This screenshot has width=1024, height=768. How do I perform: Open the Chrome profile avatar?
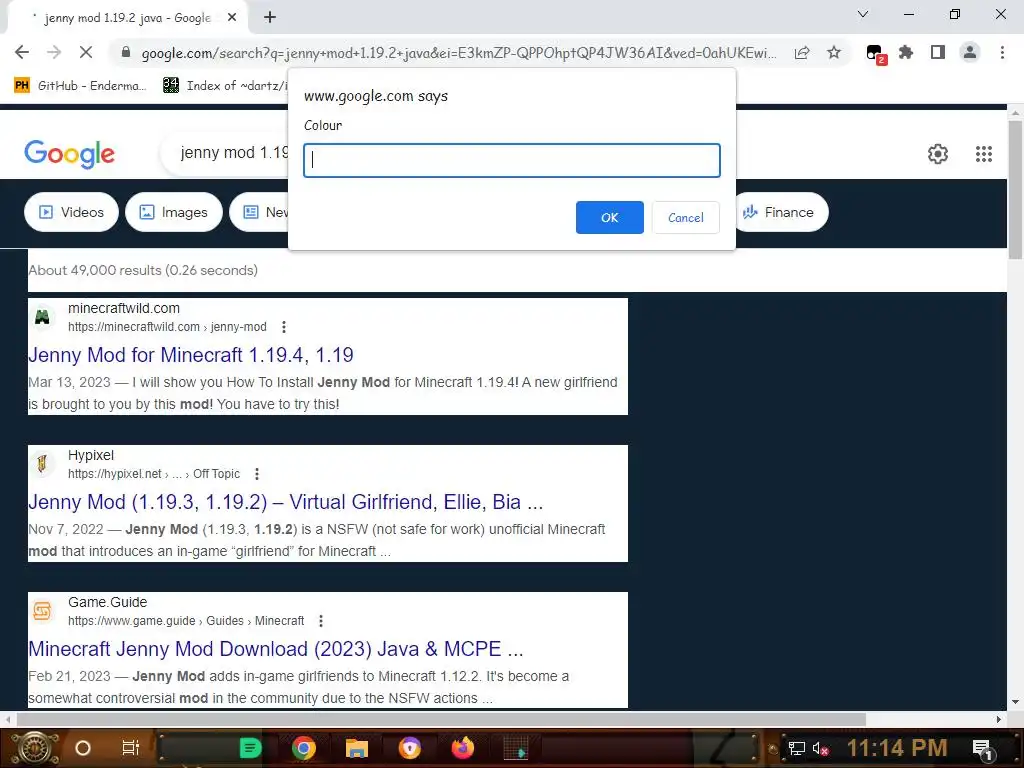tap(970, 52)
